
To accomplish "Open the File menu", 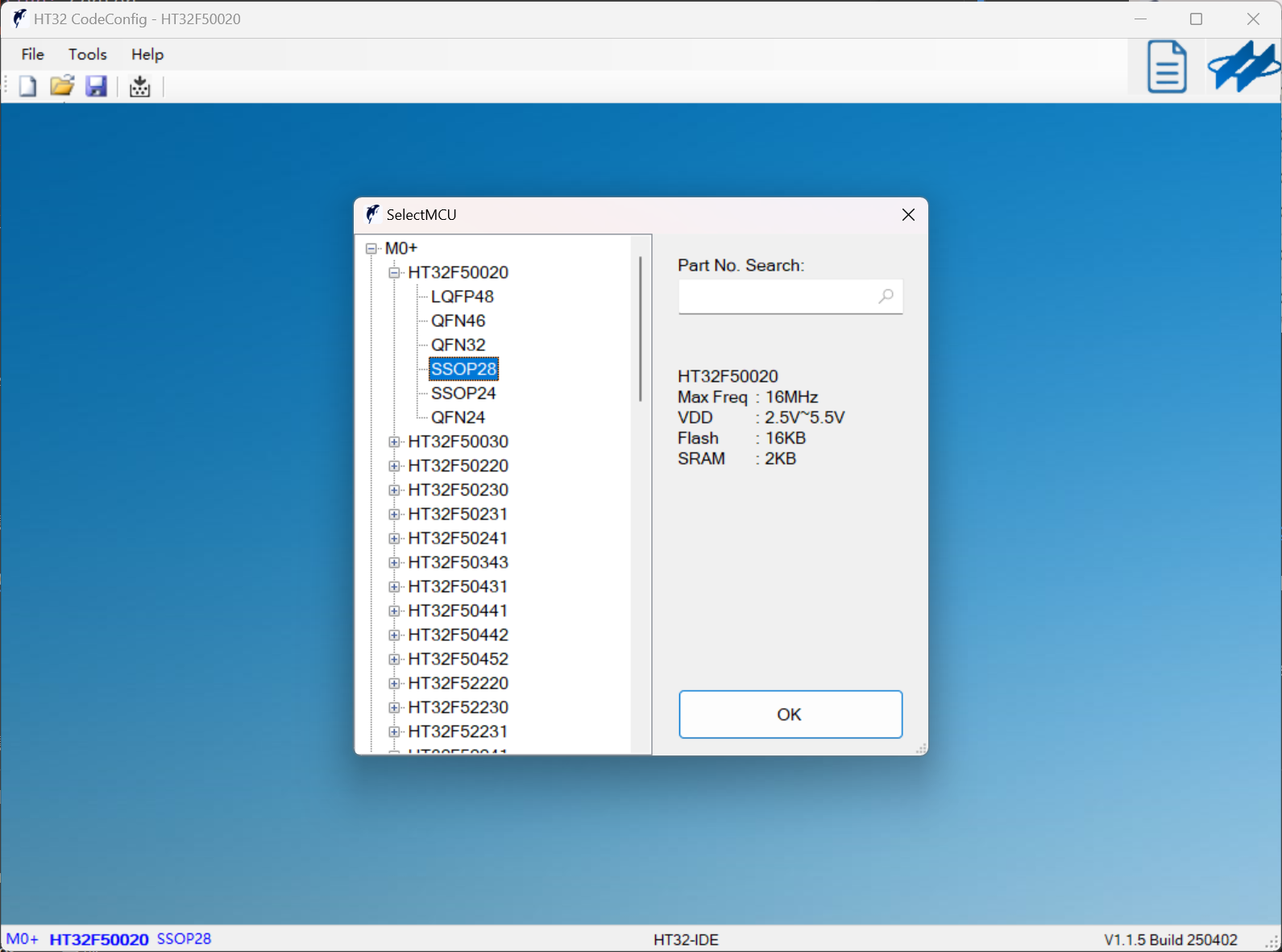I will [33, 54].
